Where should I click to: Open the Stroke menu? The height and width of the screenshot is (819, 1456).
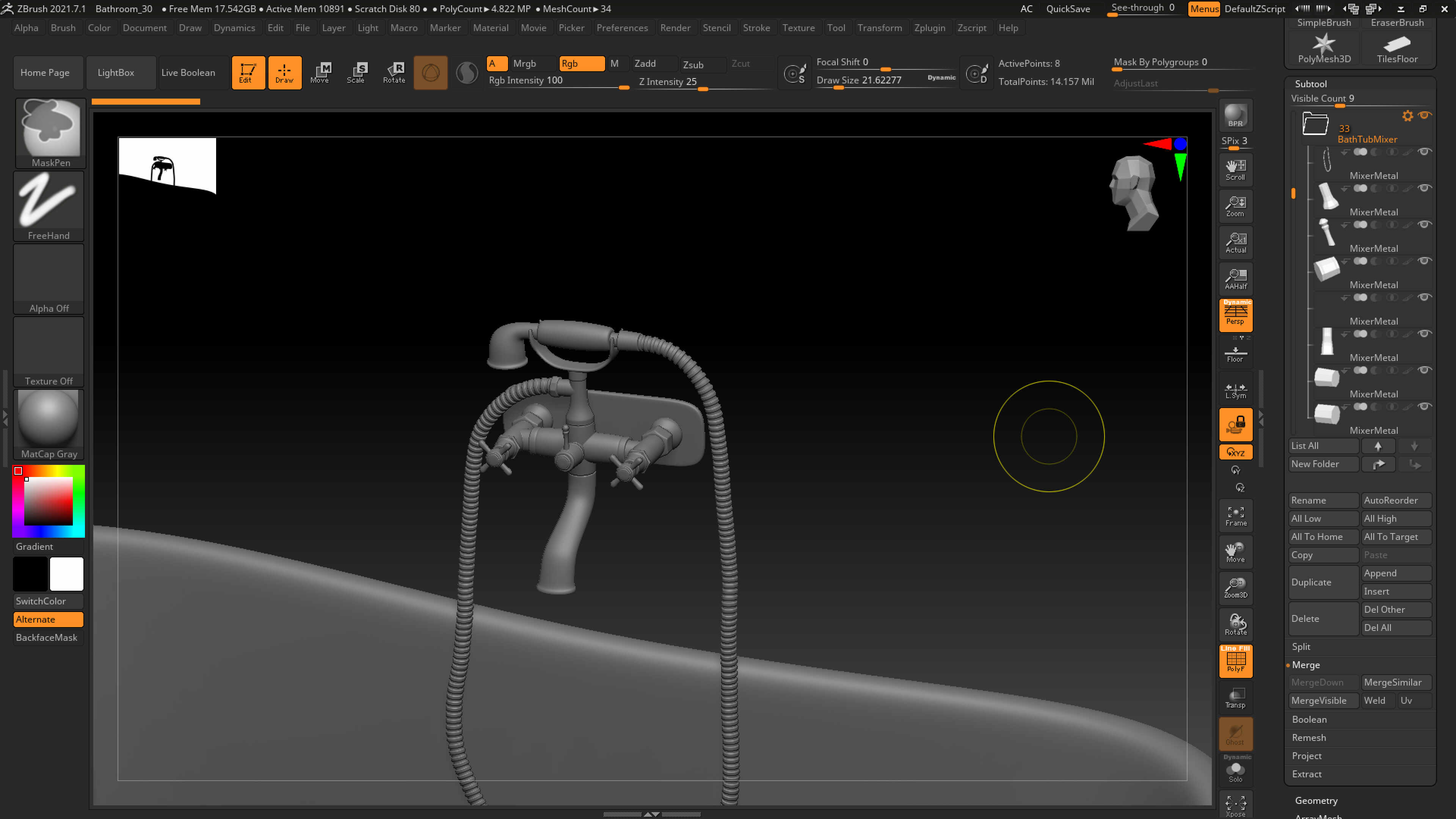click(756, 28)
